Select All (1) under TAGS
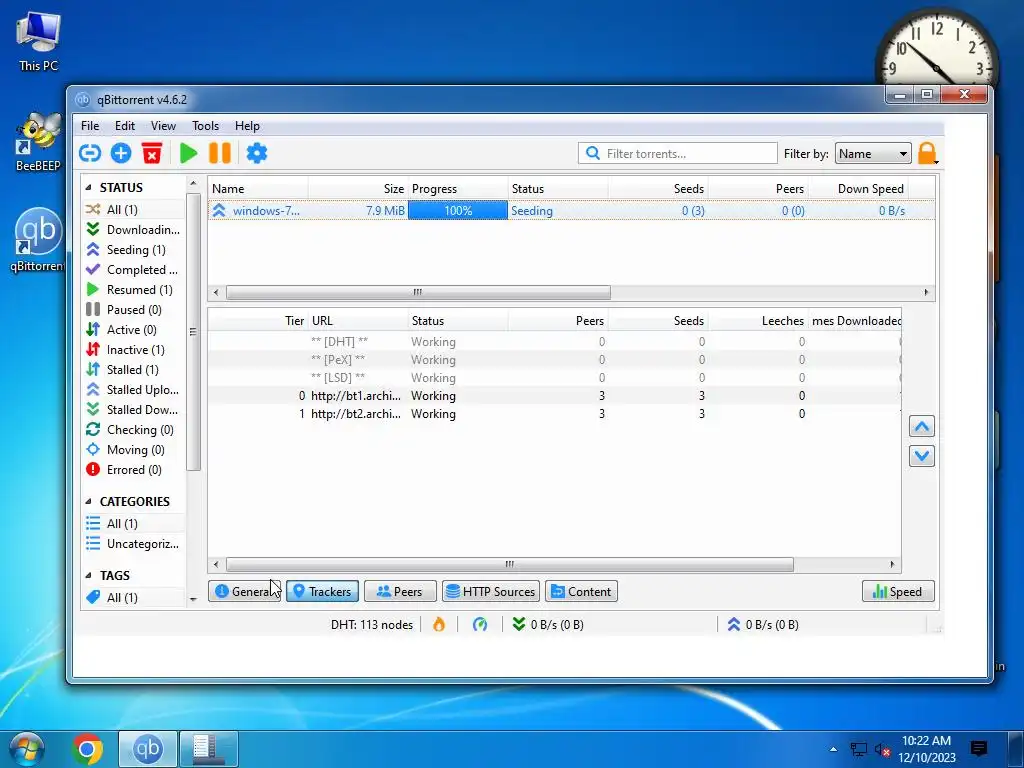This screenshot has width=1024, height=768. coord(133,598)
